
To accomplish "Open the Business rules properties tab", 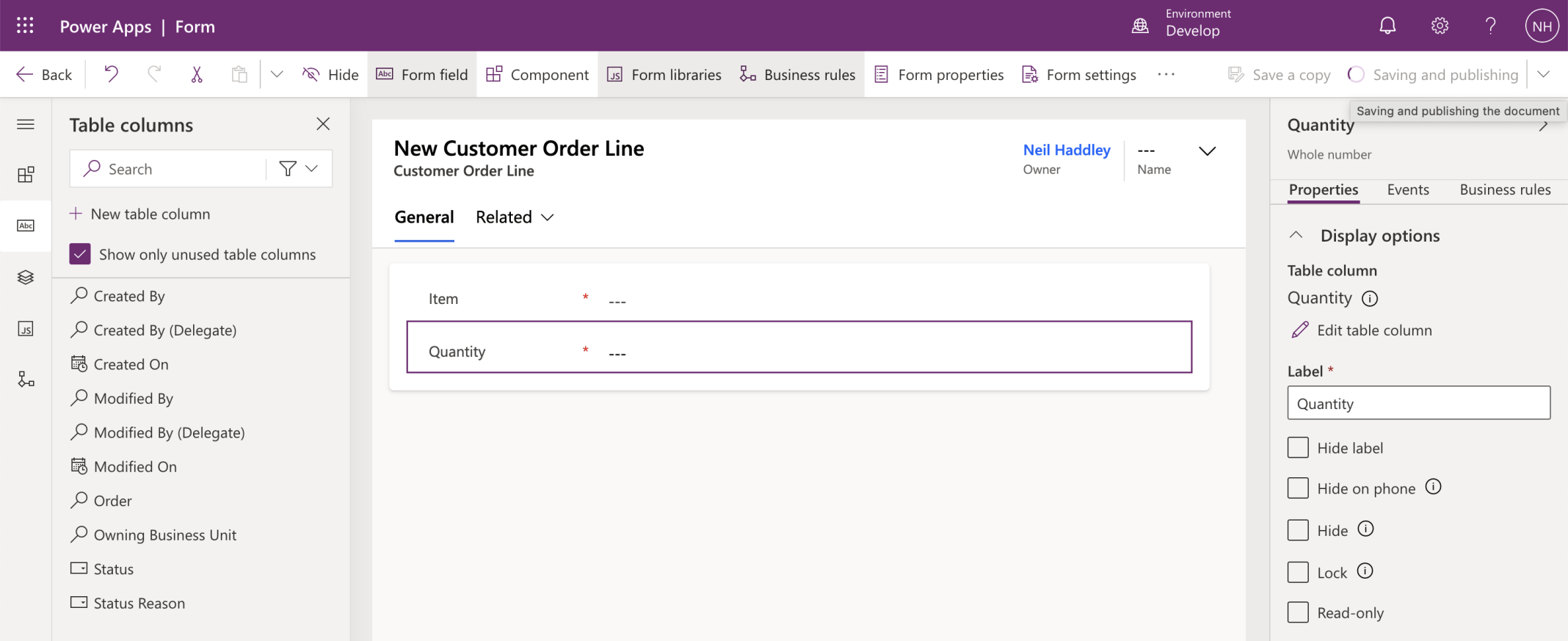I will pyautogui.click(x=1504, y=190).
